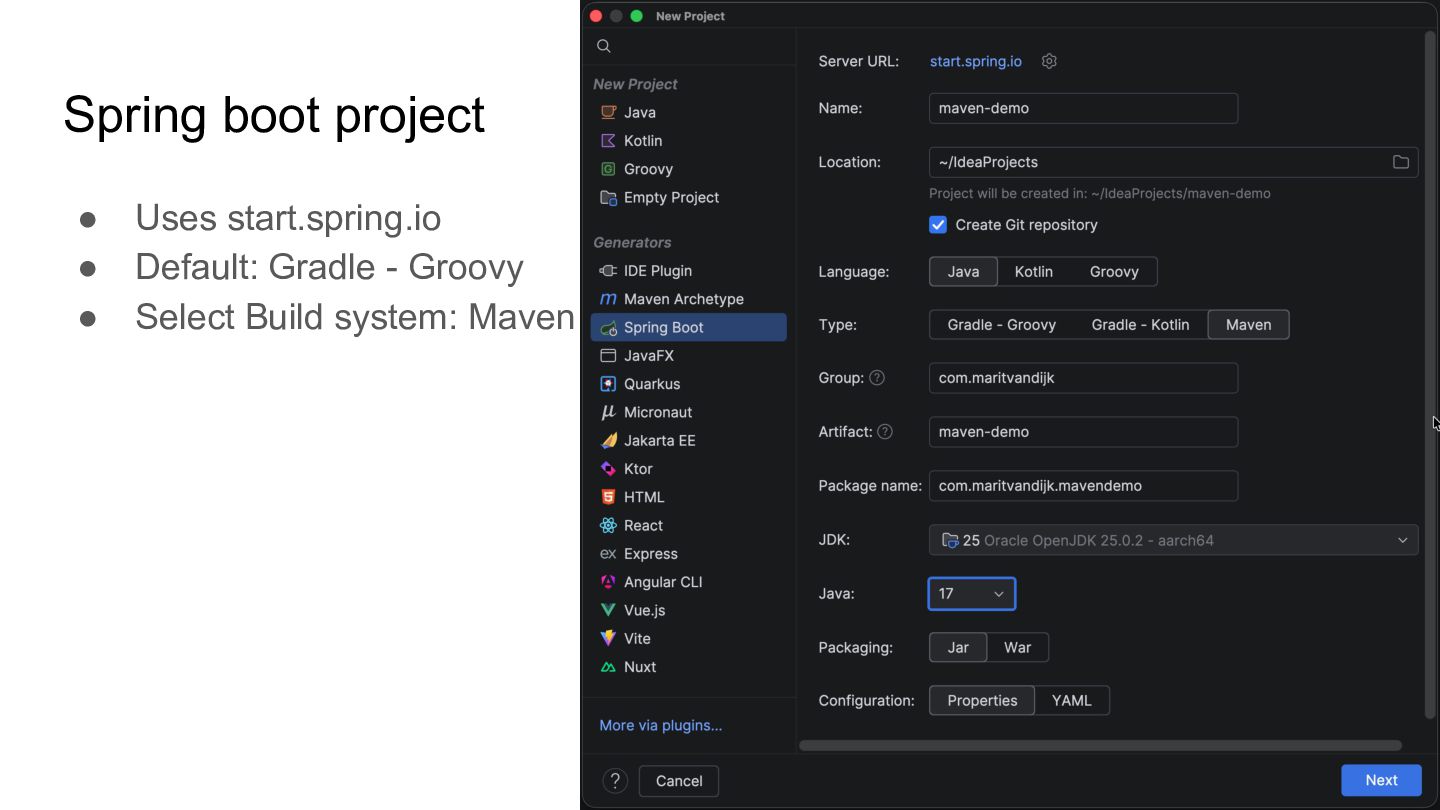Choose the Express generator icon
This screenshot has height=810, width=1440.
click(x=608, y=554)
